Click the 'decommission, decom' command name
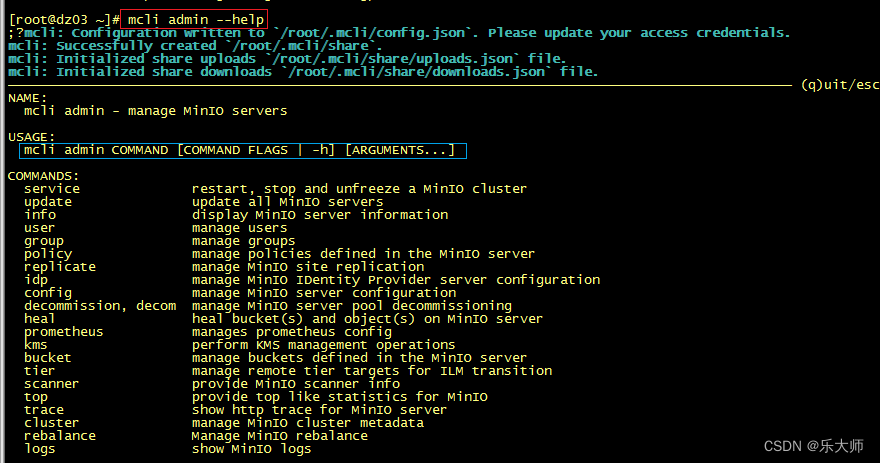880x463 pixels. coord(100,306)
